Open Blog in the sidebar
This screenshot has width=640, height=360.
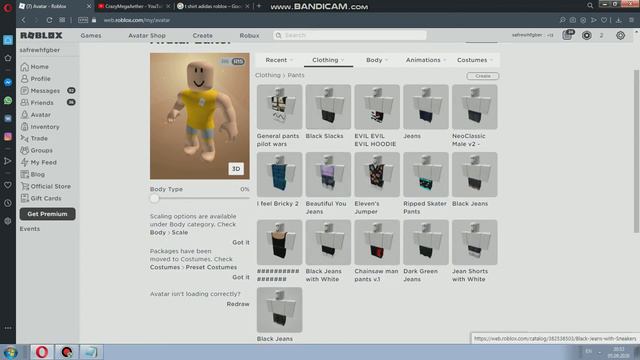33,174
